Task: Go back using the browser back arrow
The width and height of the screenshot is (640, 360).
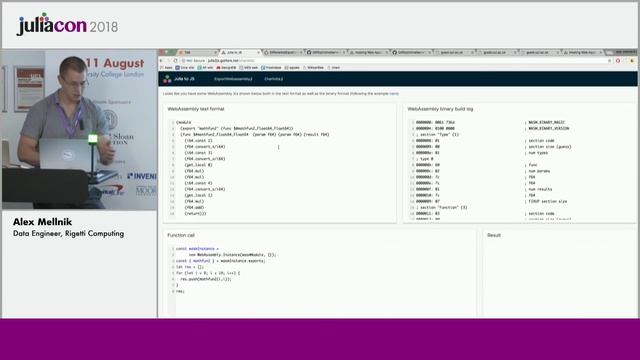Action: tap(162, 60)
